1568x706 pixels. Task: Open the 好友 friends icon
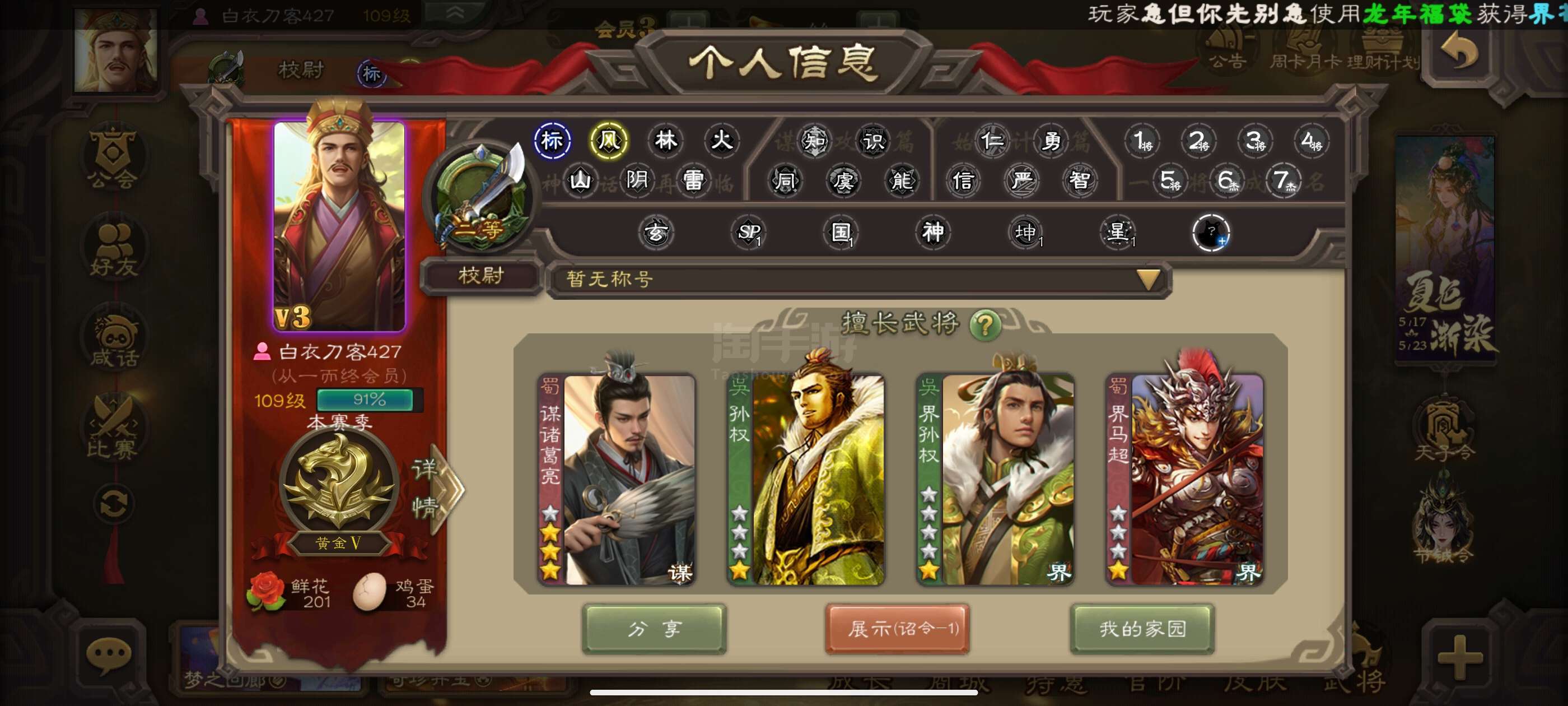coord(113,249)
